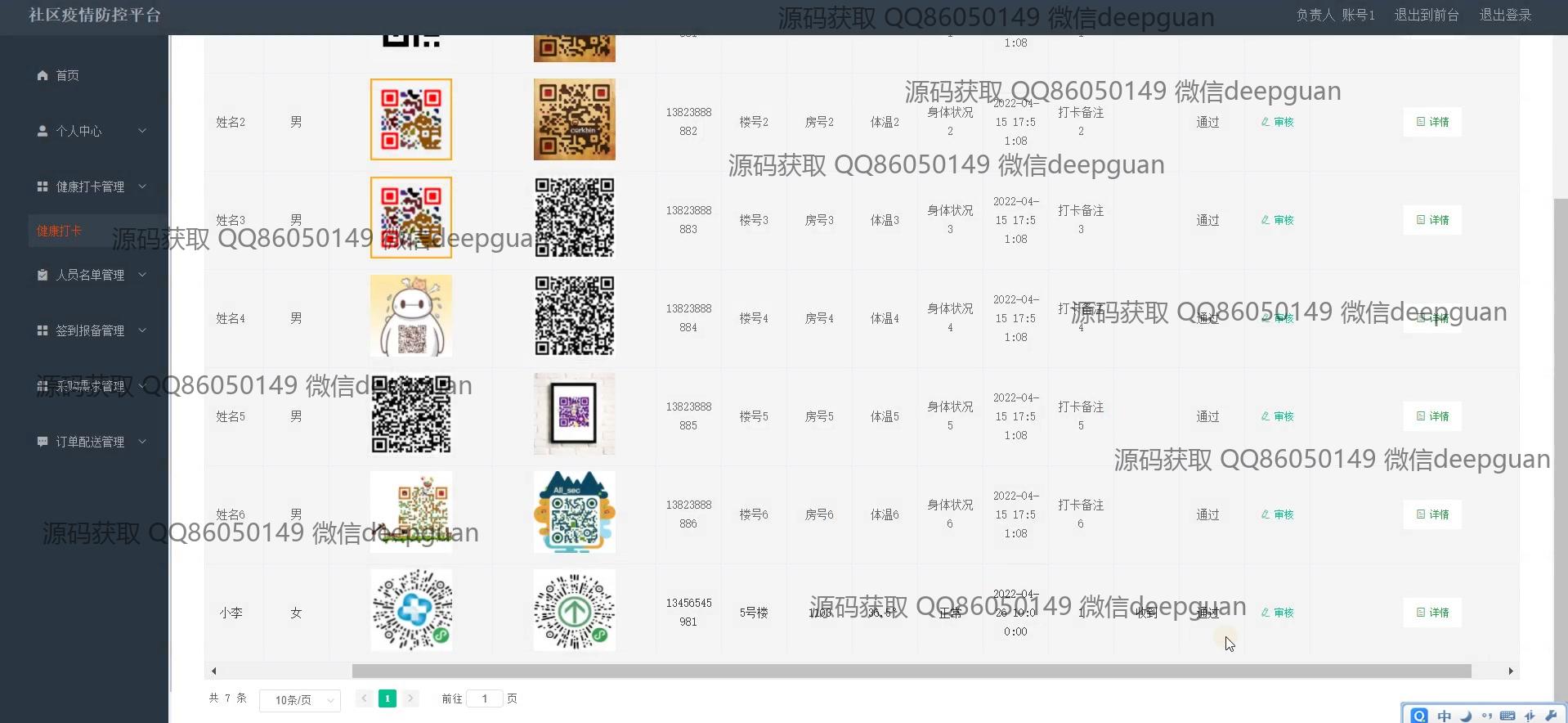1568x723 pixels.
Task: Click the grid icon beside 健康打卡管理
Action: 43,186
